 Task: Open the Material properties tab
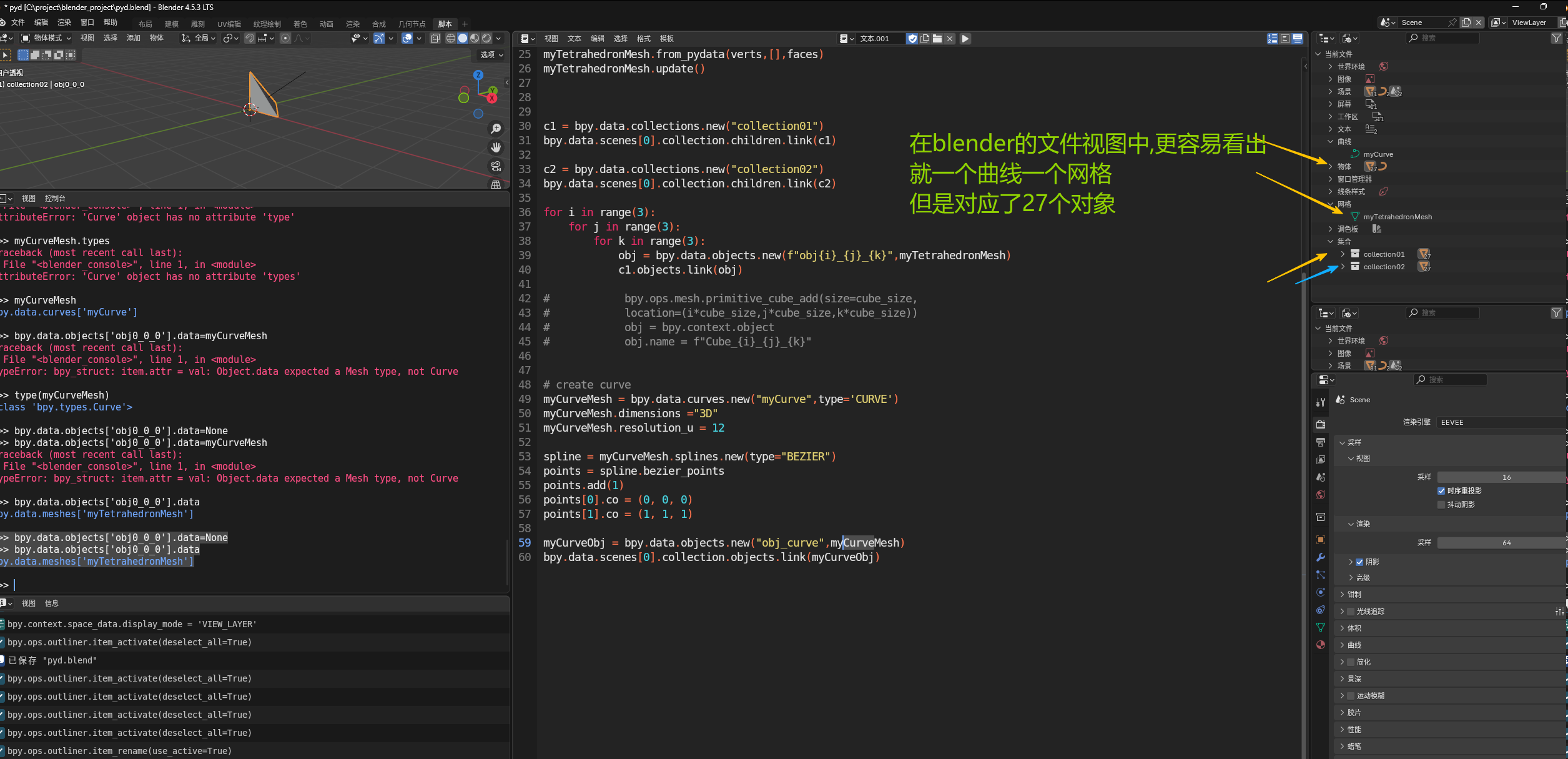click(1320, 645)
